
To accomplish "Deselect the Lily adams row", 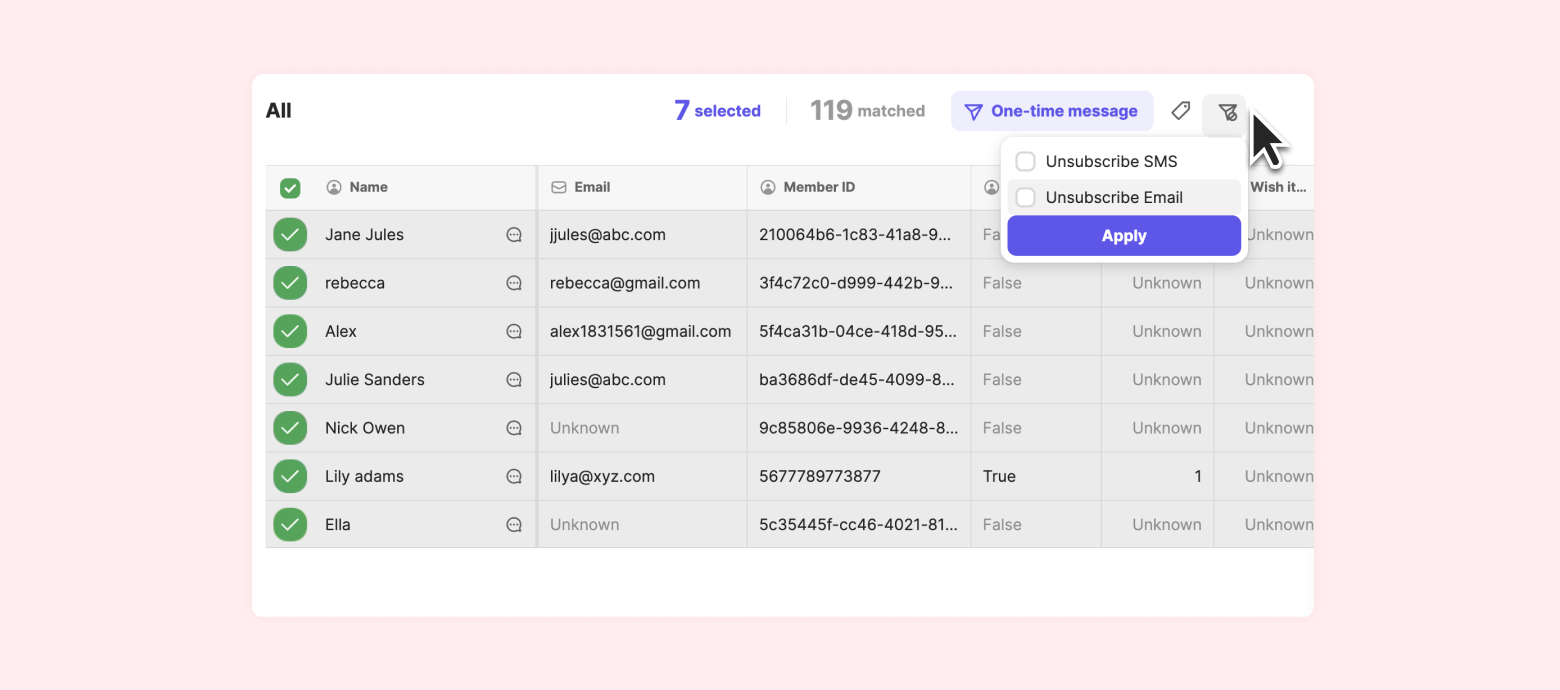I will tap(290, 476).
